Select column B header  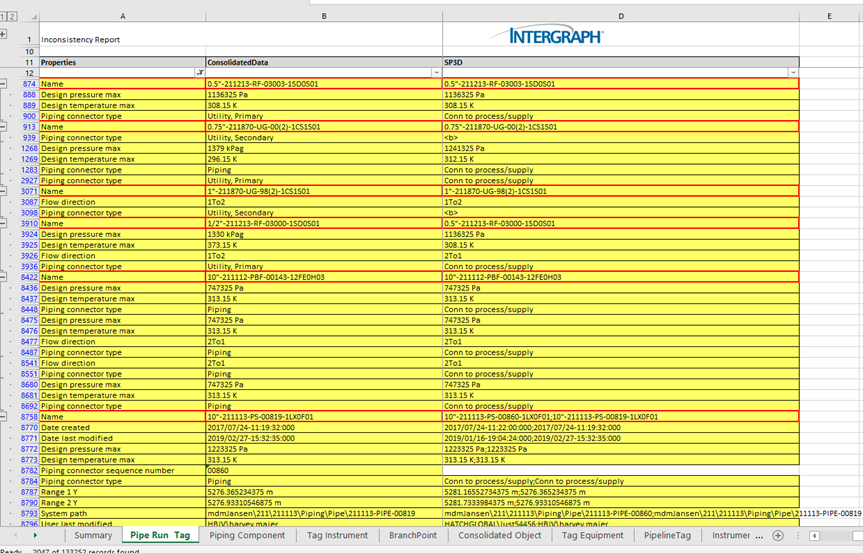pyautogui.click(x=323, y=17)
